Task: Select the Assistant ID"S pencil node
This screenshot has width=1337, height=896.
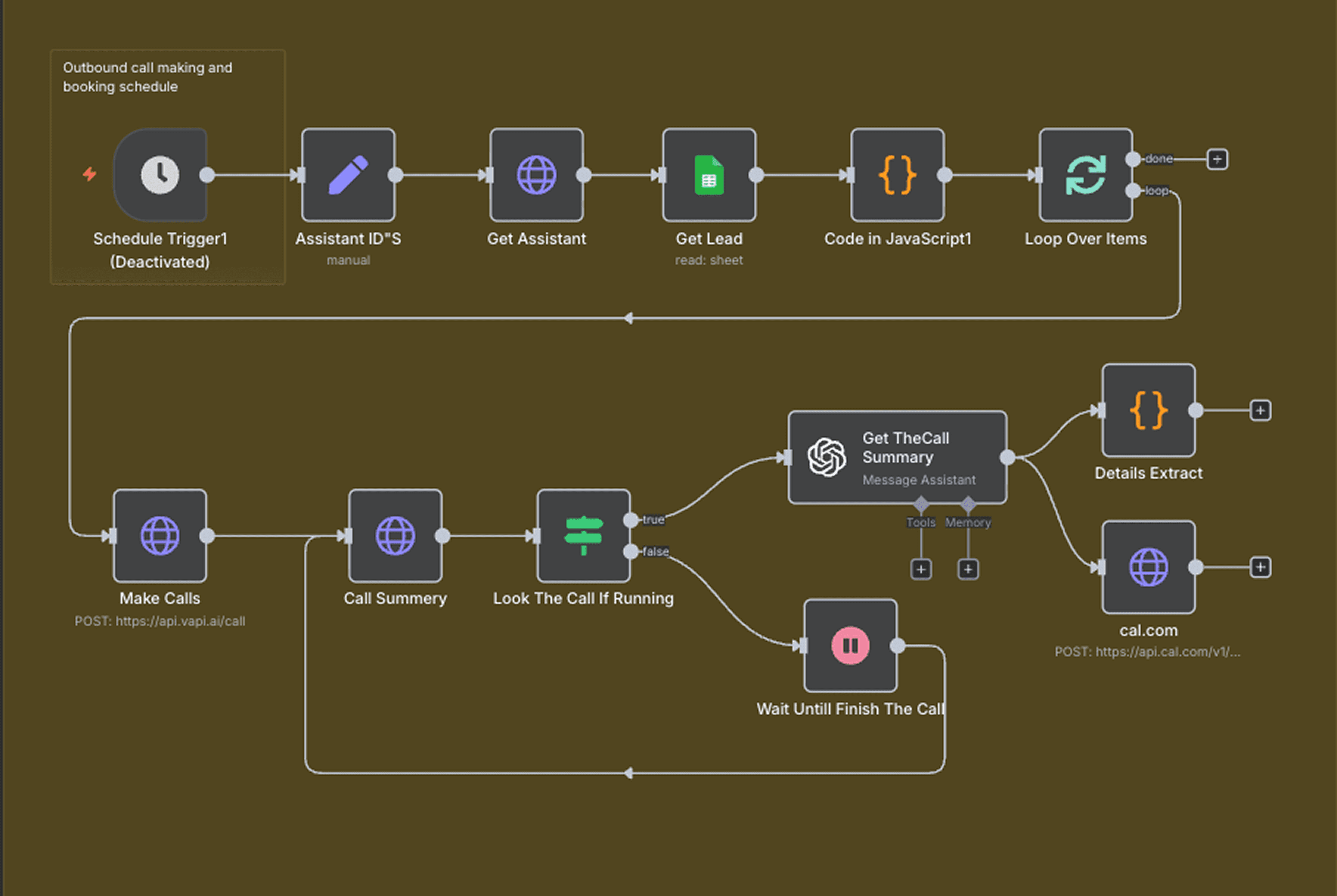Action: (x=348, y=175)
